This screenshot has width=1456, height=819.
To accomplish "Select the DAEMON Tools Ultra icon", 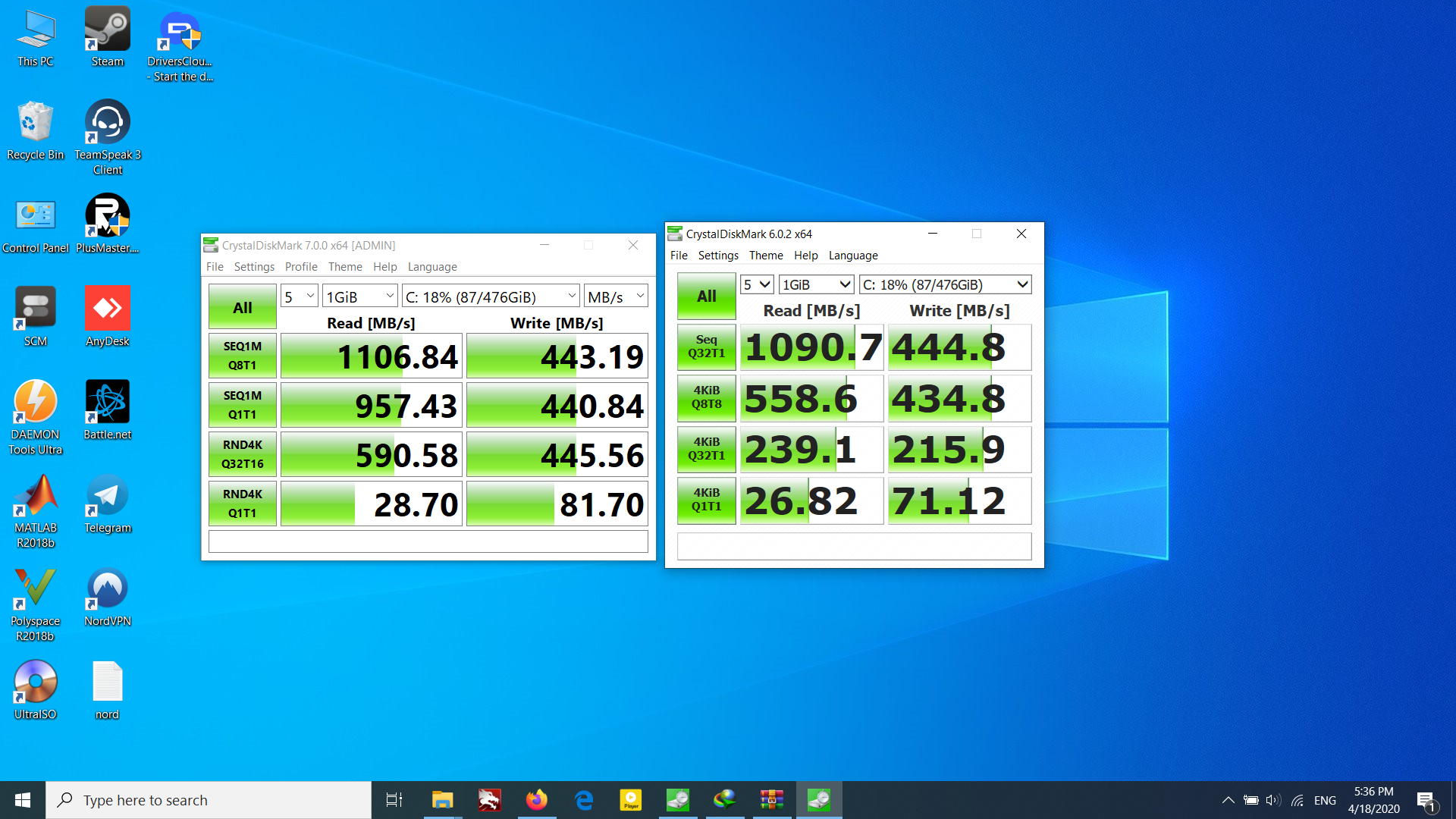I will point(36,417).
